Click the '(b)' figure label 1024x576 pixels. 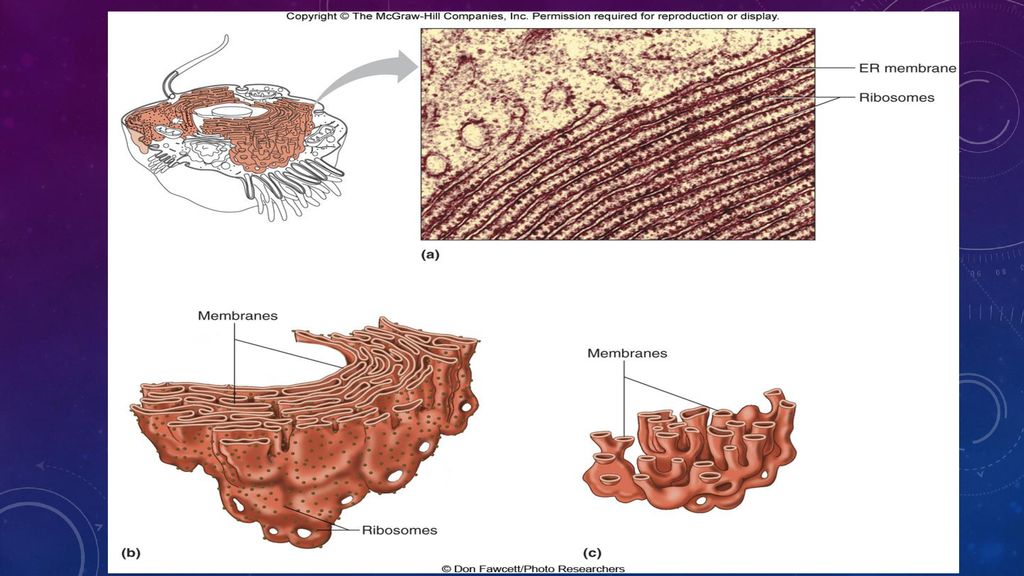131,553
